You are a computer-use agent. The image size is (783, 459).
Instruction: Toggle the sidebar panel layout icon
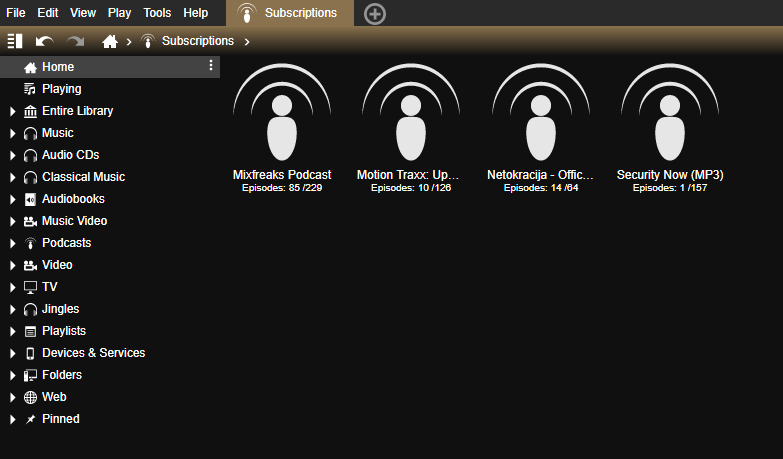click(x=14, y=41)
